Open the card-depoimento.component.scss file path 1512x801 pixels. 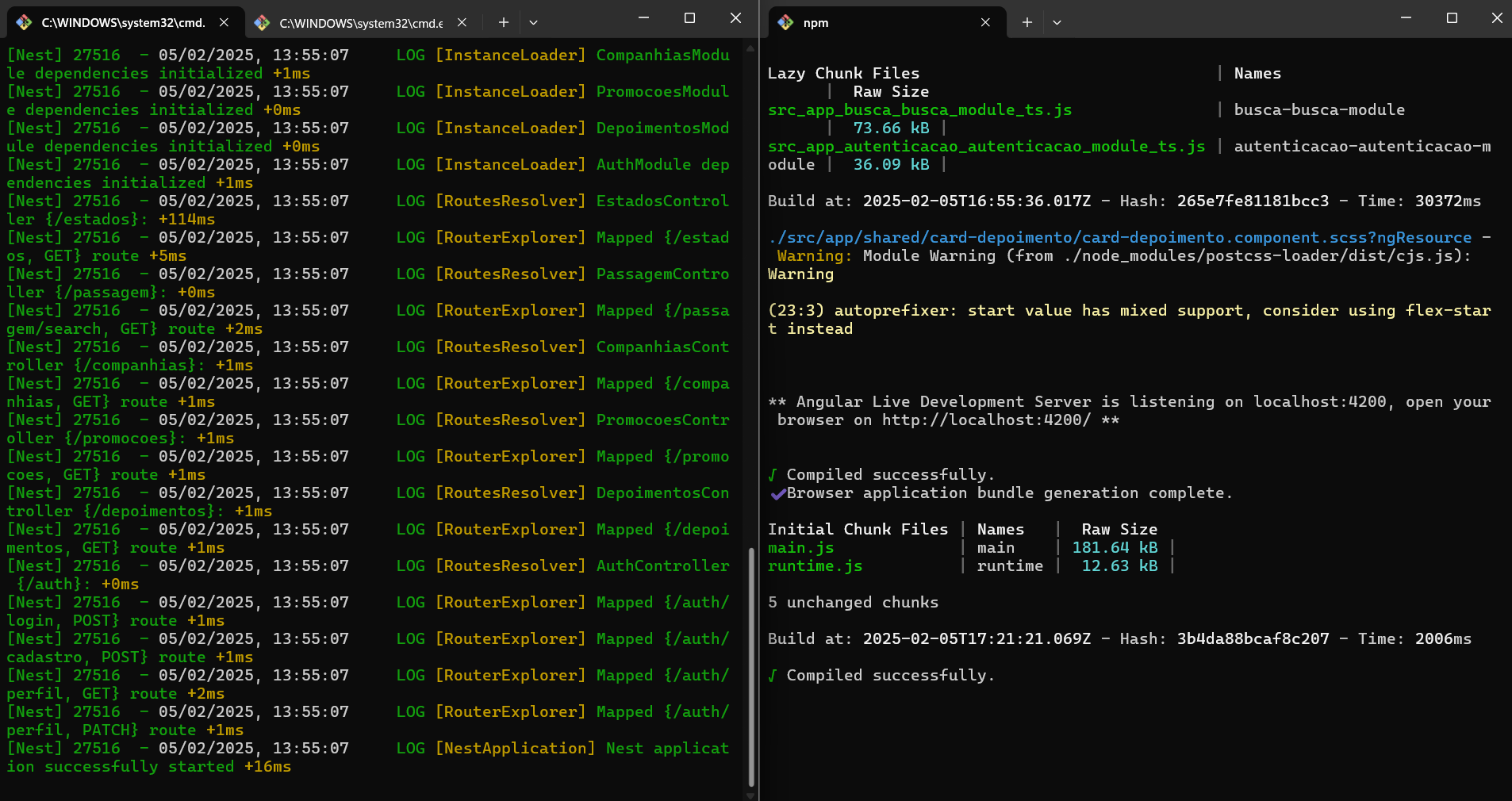[x=1119, y=238]
